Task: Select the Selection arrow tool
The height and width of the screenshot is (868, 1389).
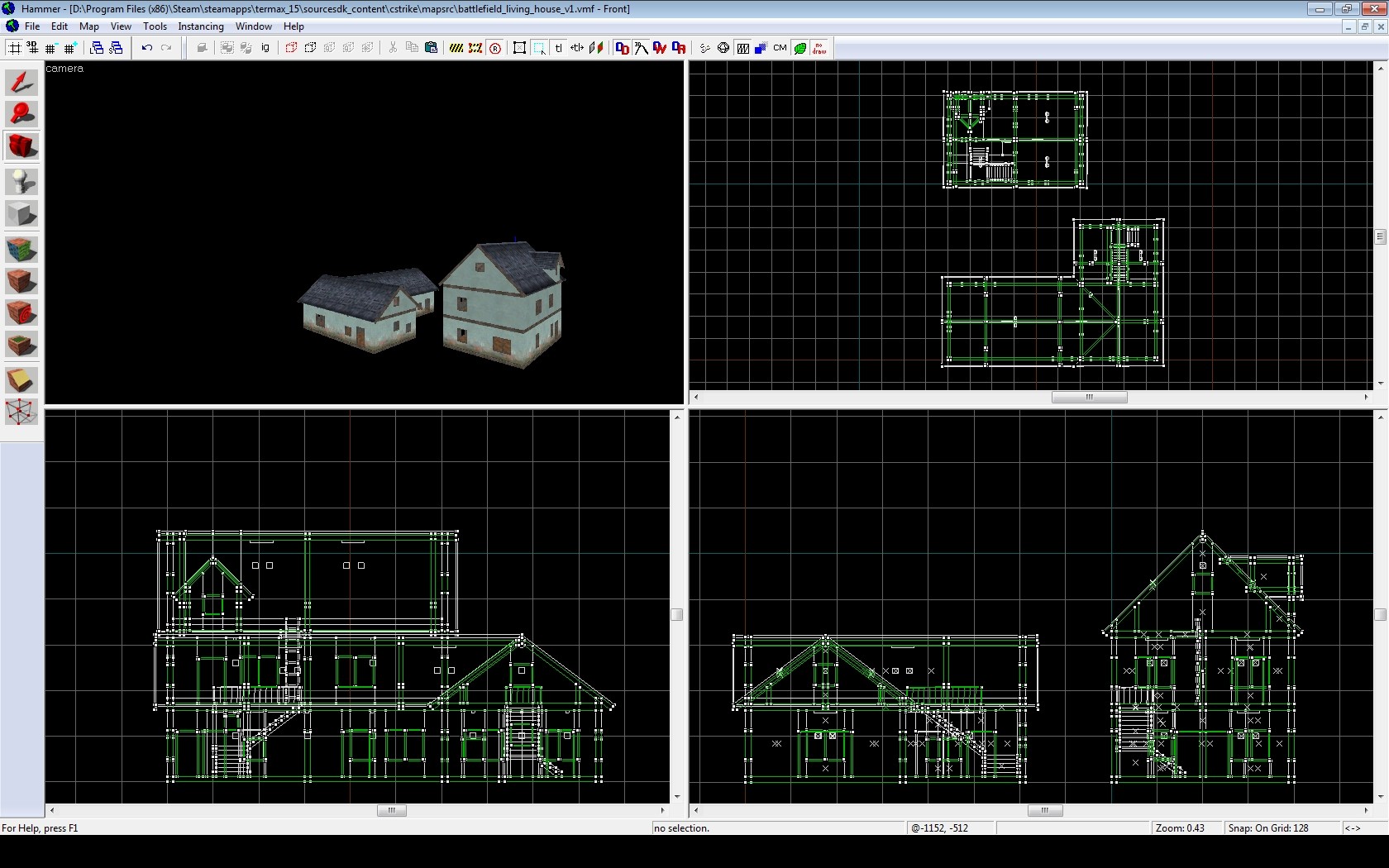Action: coord(21,82)
